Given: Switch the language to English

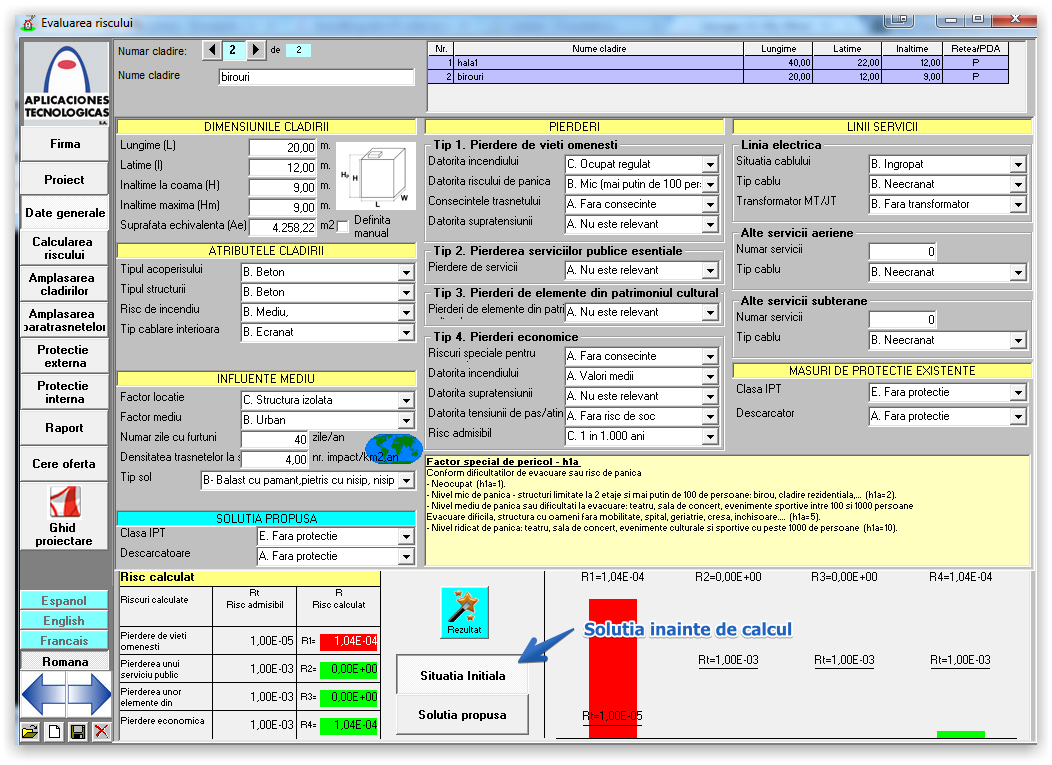Looking at the screenshot, I should pos(64,621).
